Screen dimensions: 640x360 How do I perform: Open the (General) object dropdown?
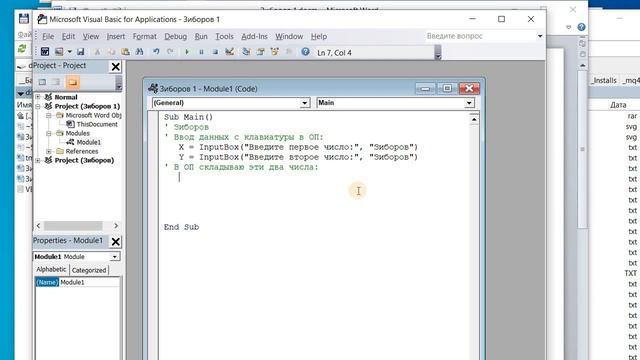click(304, 103)
